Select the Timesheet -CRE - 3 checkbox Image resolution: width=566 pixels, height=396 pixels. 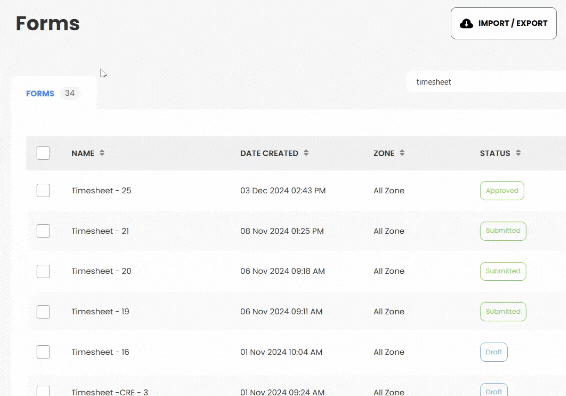point(43,391)
